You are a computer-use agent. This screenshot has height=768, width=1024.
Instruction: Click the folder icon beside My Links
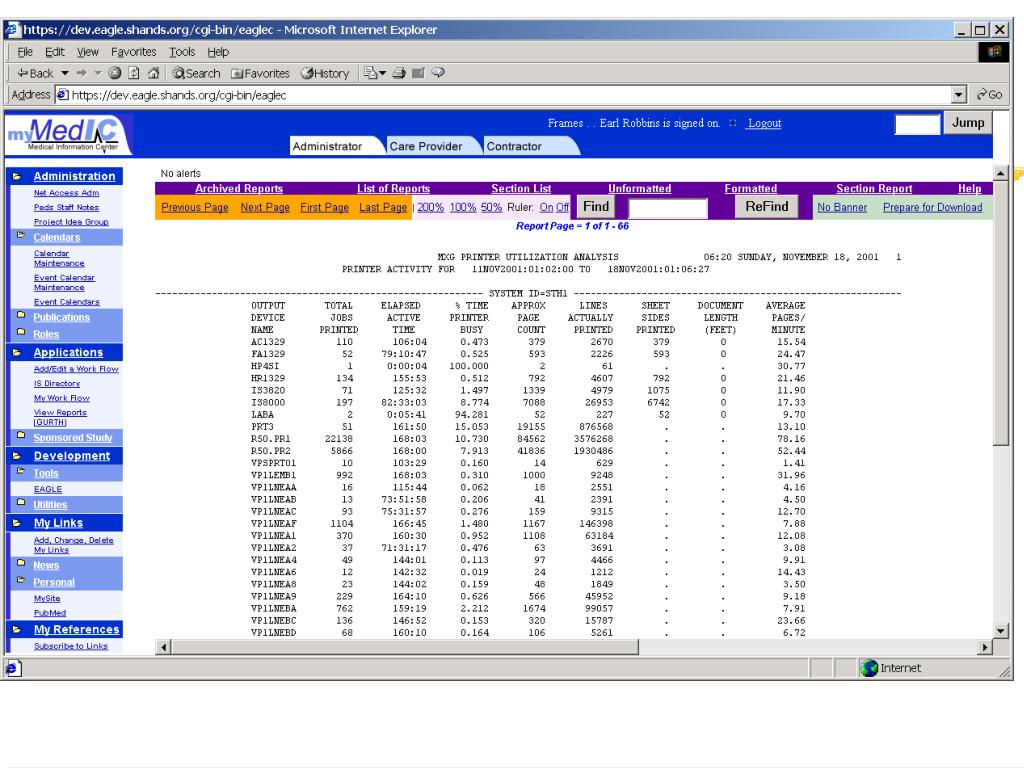[x=17, y=523]
